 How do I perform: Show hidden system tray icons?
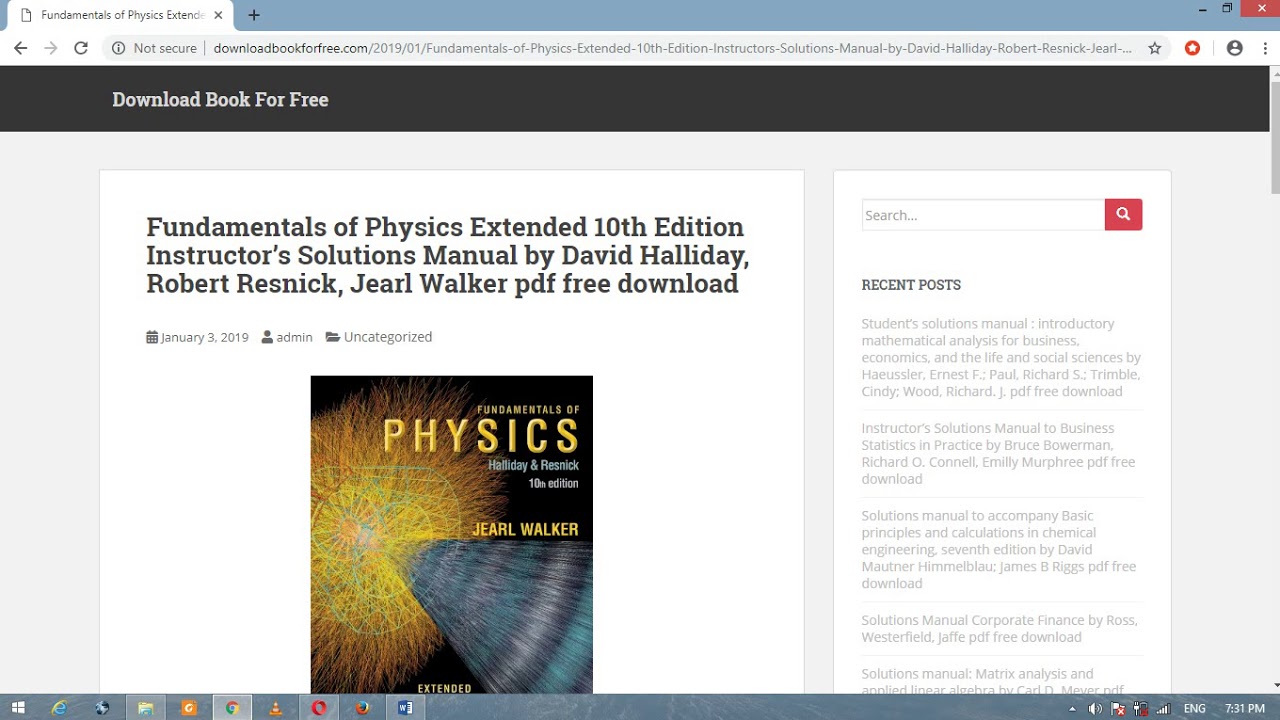click(x=1073, y=708)
